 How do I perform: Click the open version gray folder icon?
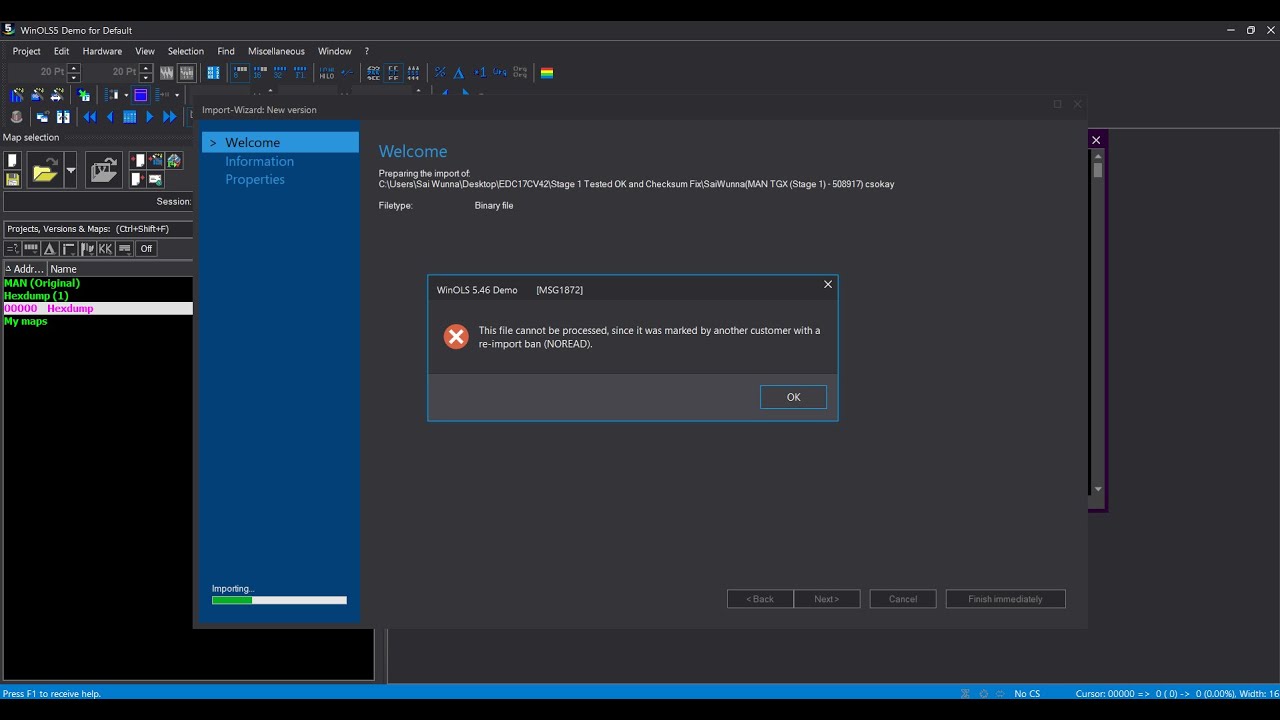(104, 170)
